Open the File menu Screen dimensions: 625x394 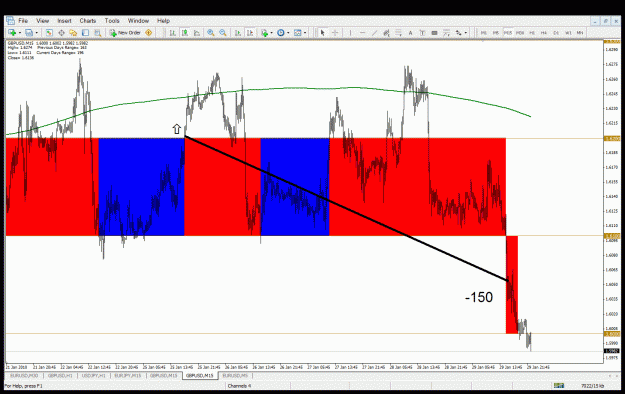tap(23, 21)
